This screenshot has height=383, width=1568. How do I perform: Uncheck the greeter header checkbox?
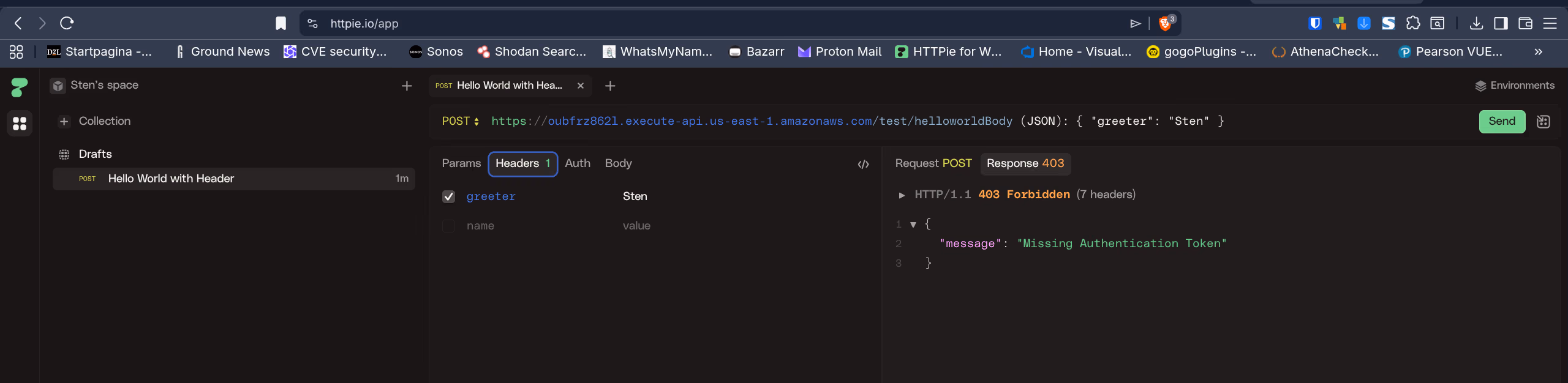(448, 196)
